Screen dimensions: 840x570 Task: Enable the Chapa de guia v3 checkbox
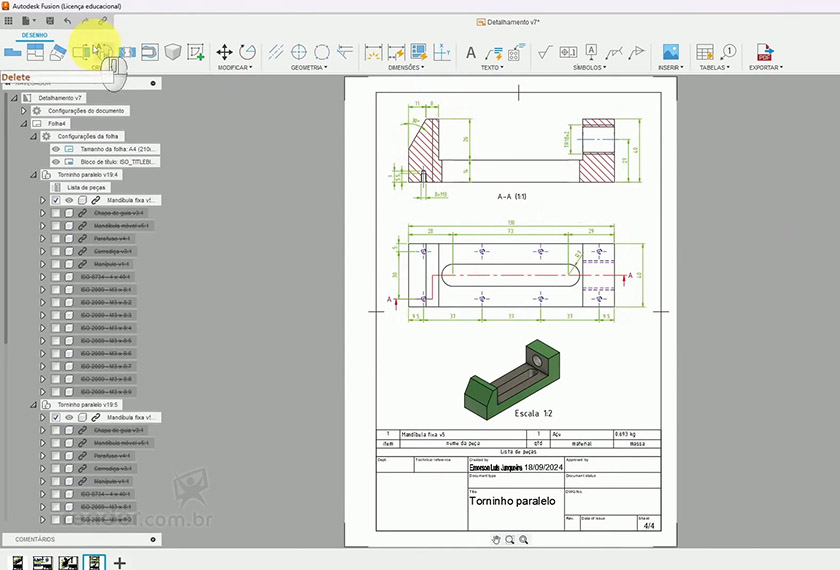pyautogui.click(x=56, y=213)
